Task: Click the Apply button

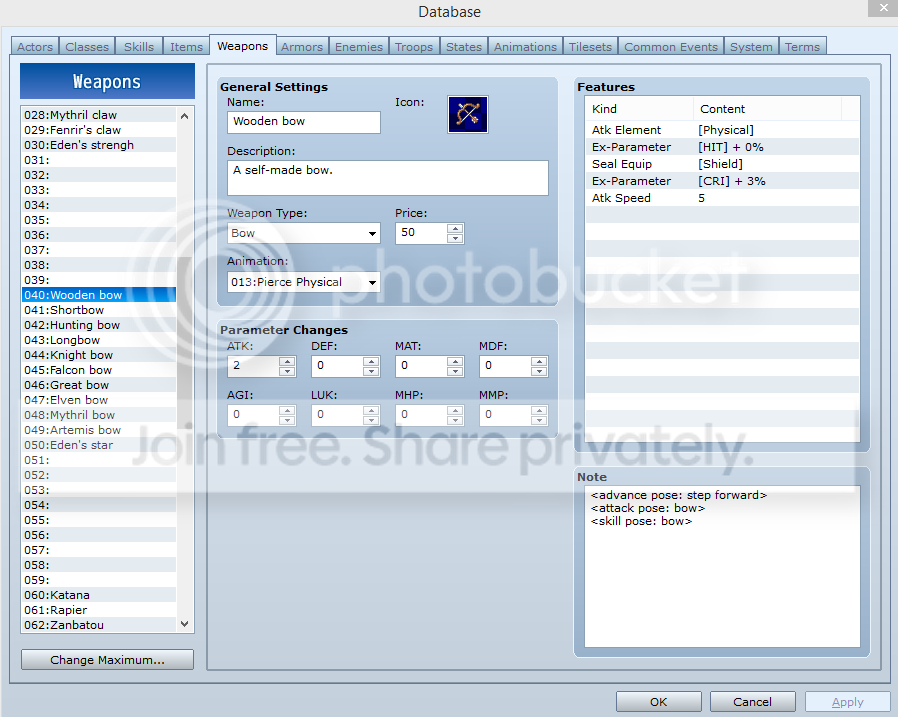Action: pyautogui.click(x=848, y=702)
